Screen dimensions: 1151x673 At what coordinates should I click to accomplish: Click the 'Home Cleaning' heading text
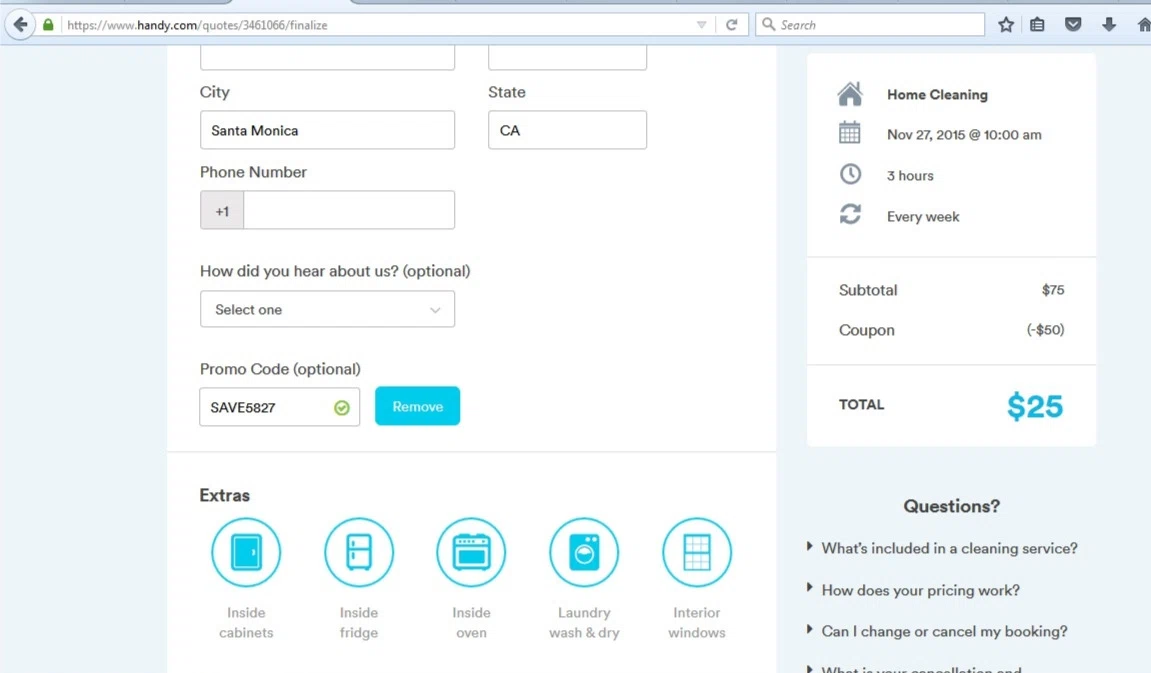[937, 95]
